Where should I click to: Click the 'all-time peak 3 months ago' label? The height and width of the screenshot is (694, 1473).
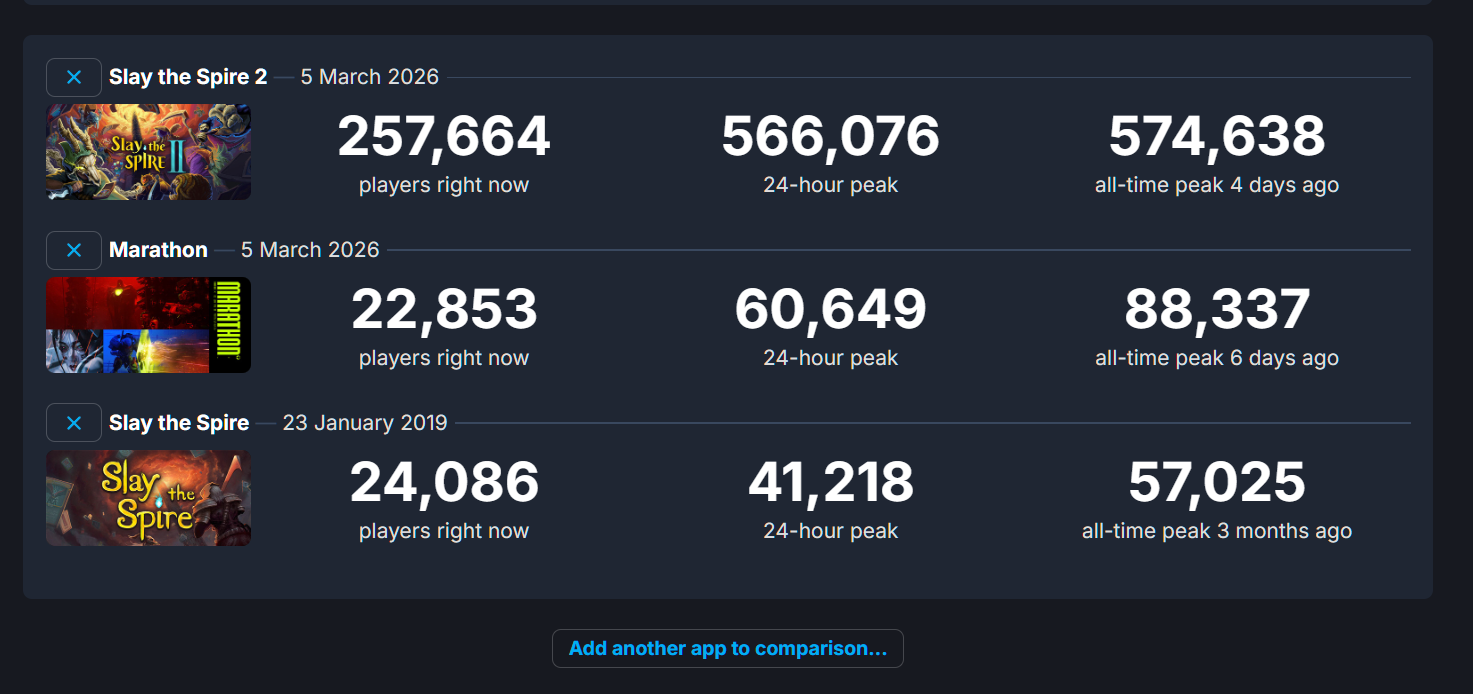(x=1217, y=531)
